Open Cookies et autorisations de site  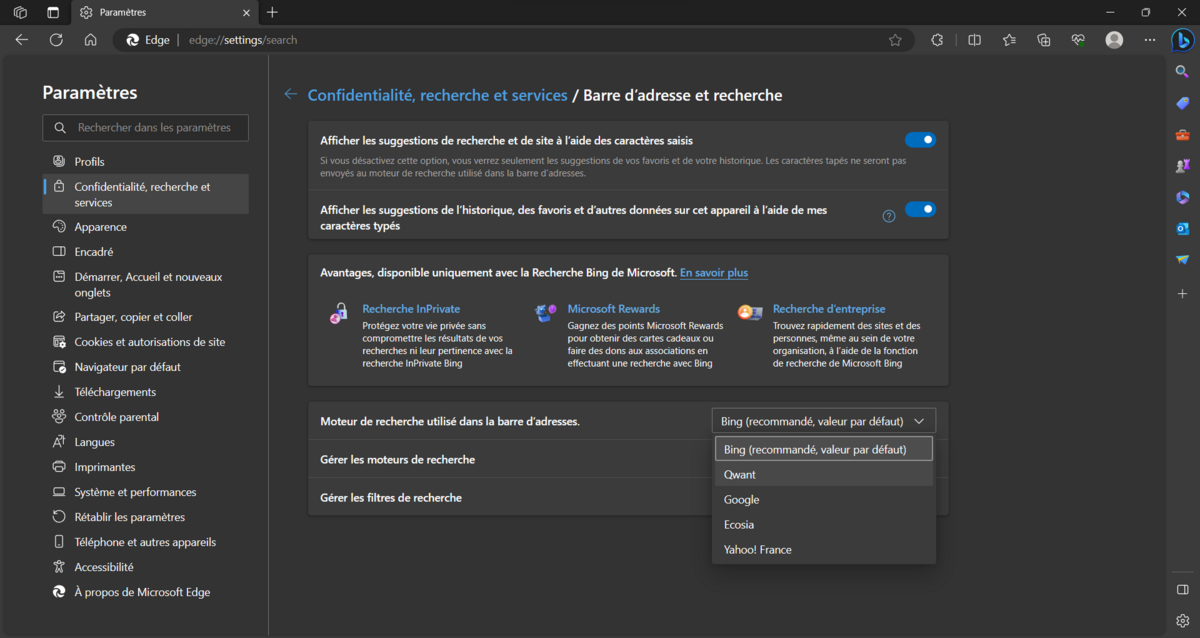(x=146, y=342)
